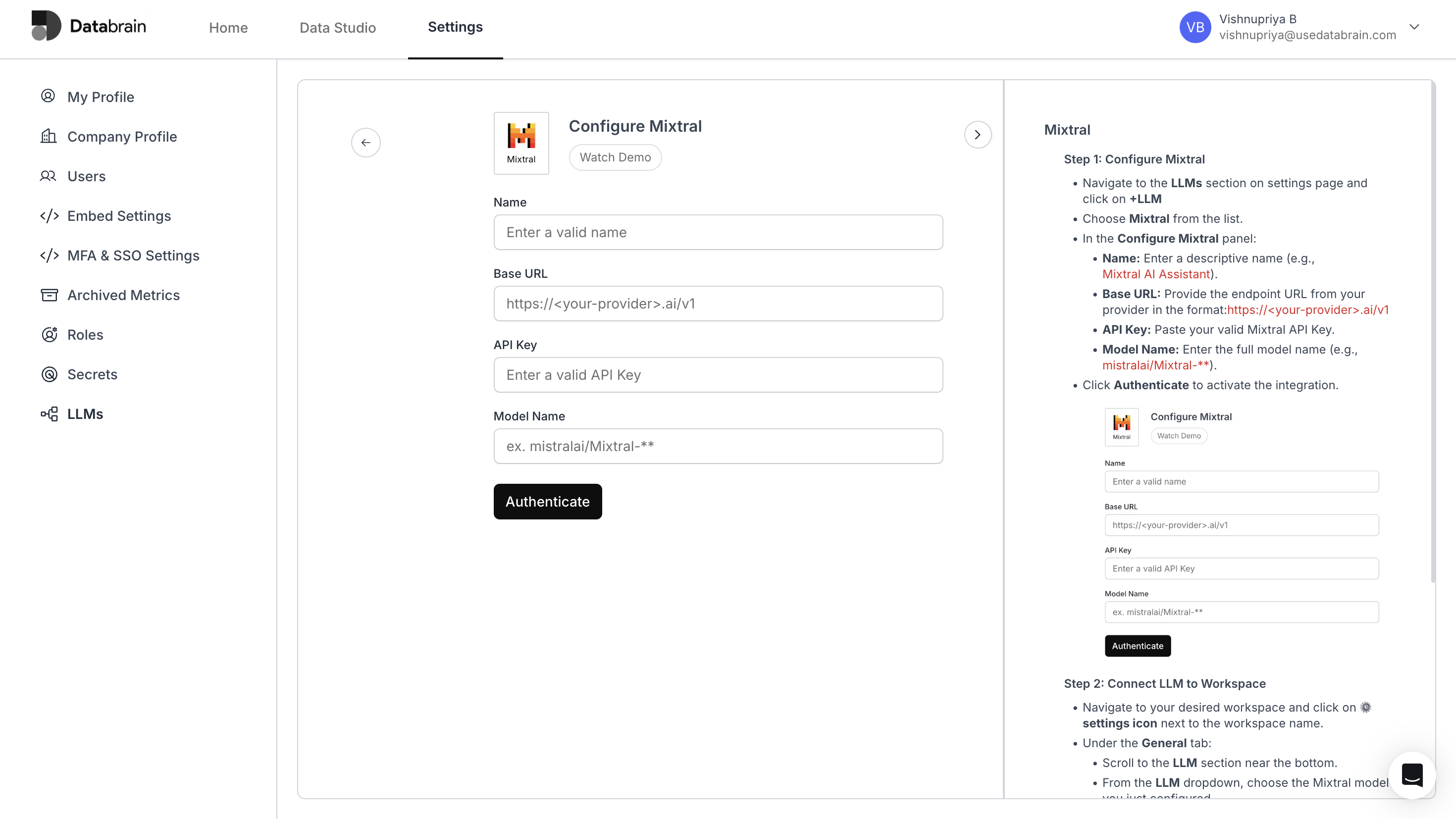Click the Roles icon in sidebar
This screenshot has height=819, width=1456.
click(x=49, y=335)
